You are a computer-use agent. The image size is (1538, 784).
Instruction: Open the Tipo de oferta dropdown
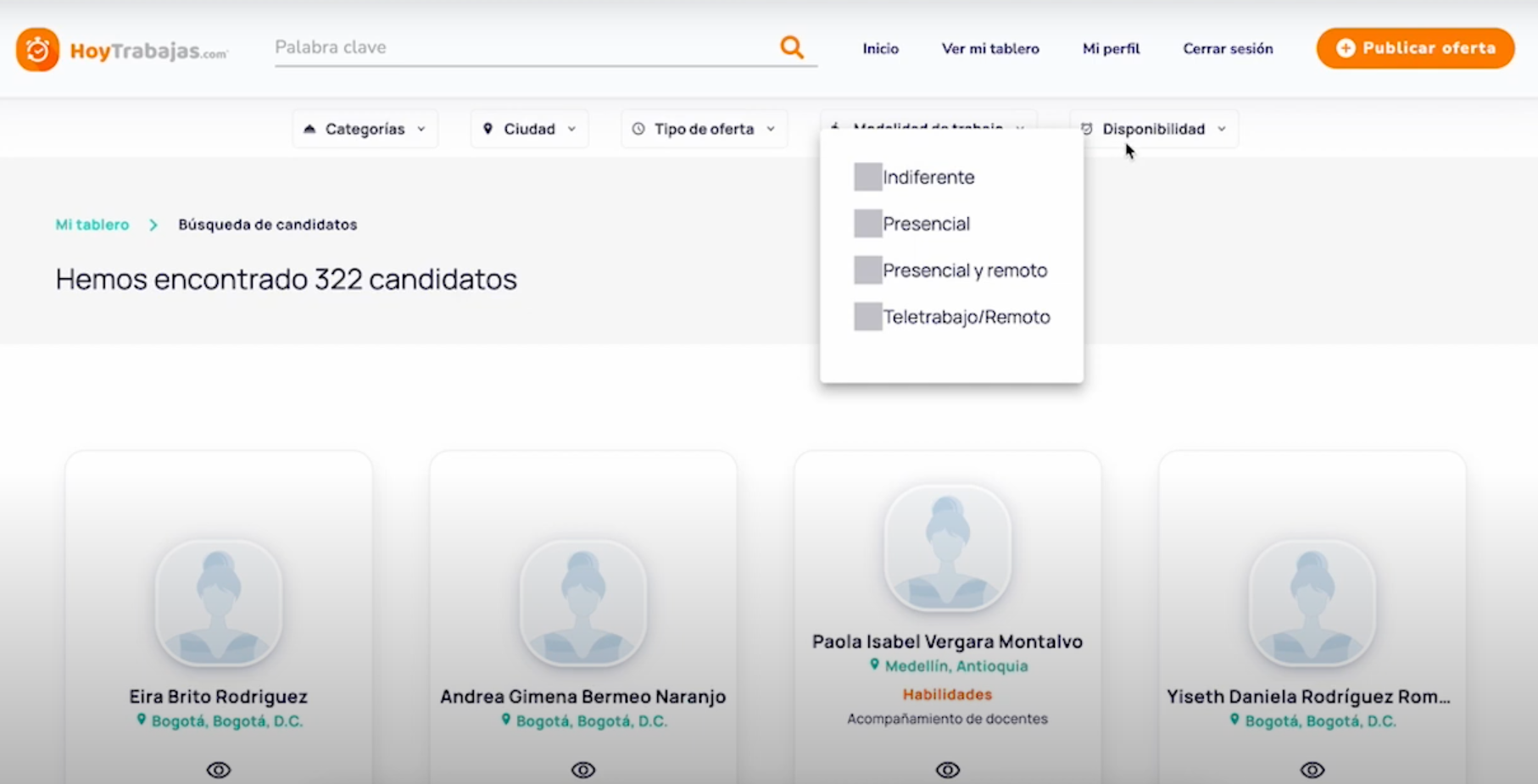[705, 129]
